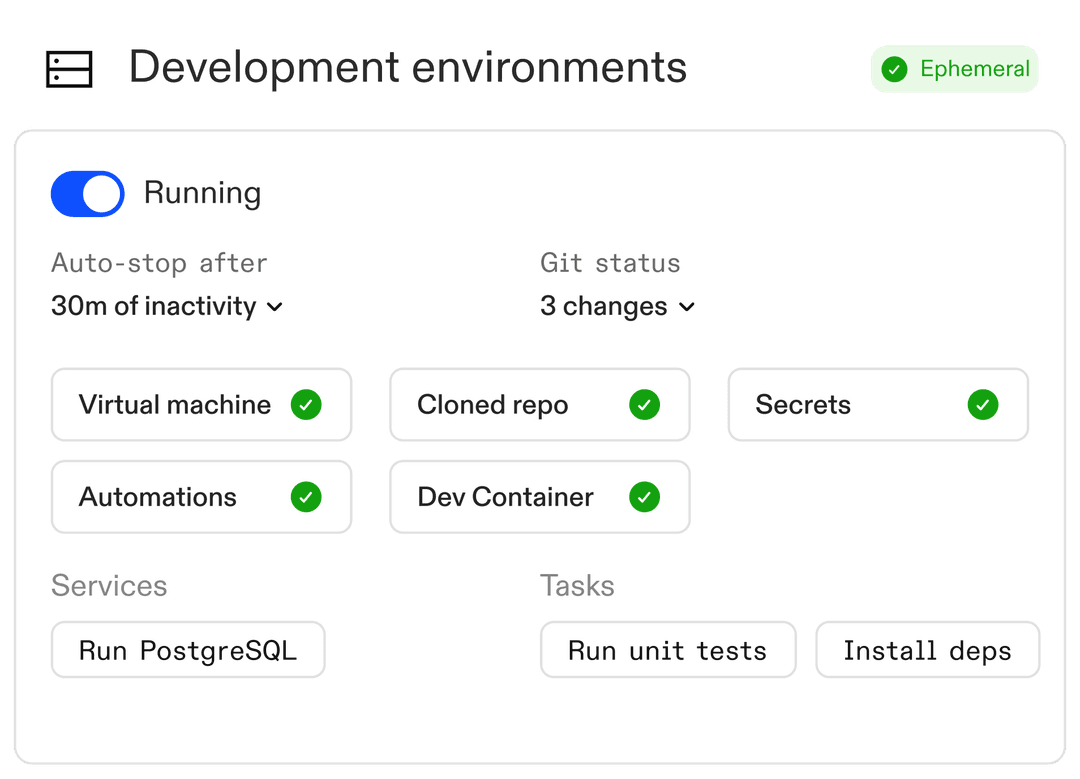Expand the 3 changes Git status dropdown
The width and height of the screenshot is (1080, 779).
click(x=604, y=306)
